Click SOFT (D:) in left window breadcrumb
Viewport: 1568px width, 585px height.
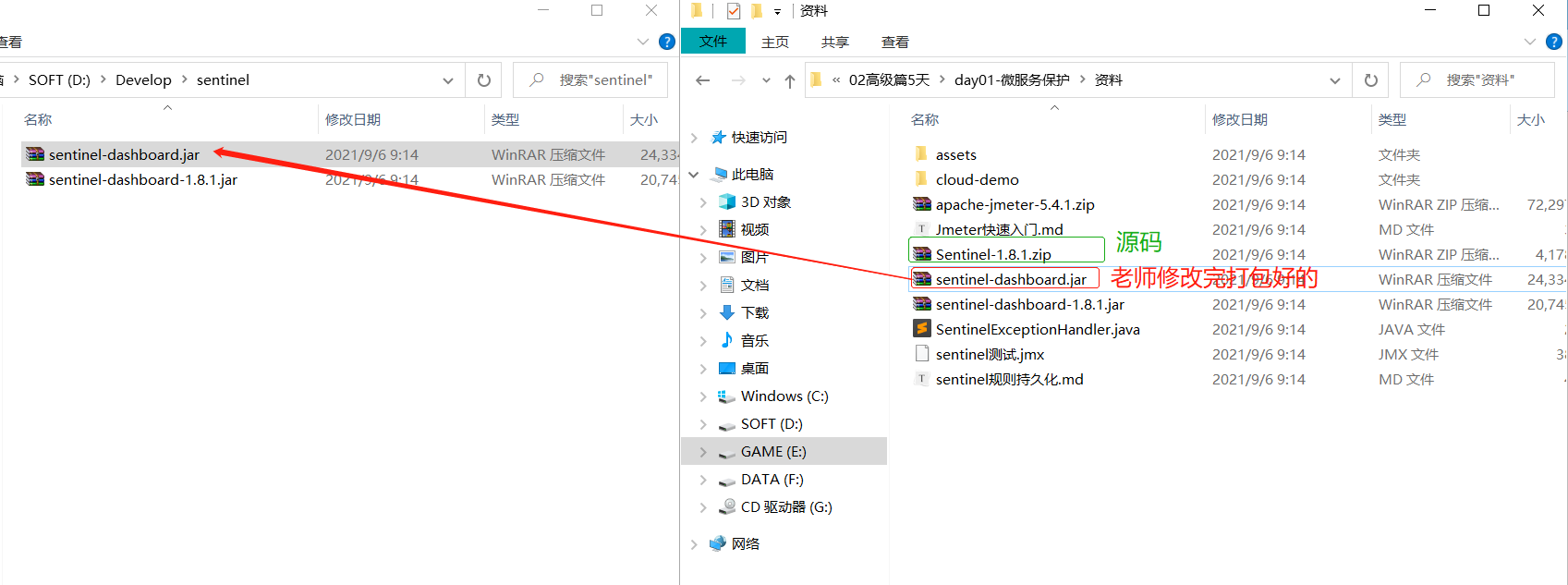[x=59, y=80]
